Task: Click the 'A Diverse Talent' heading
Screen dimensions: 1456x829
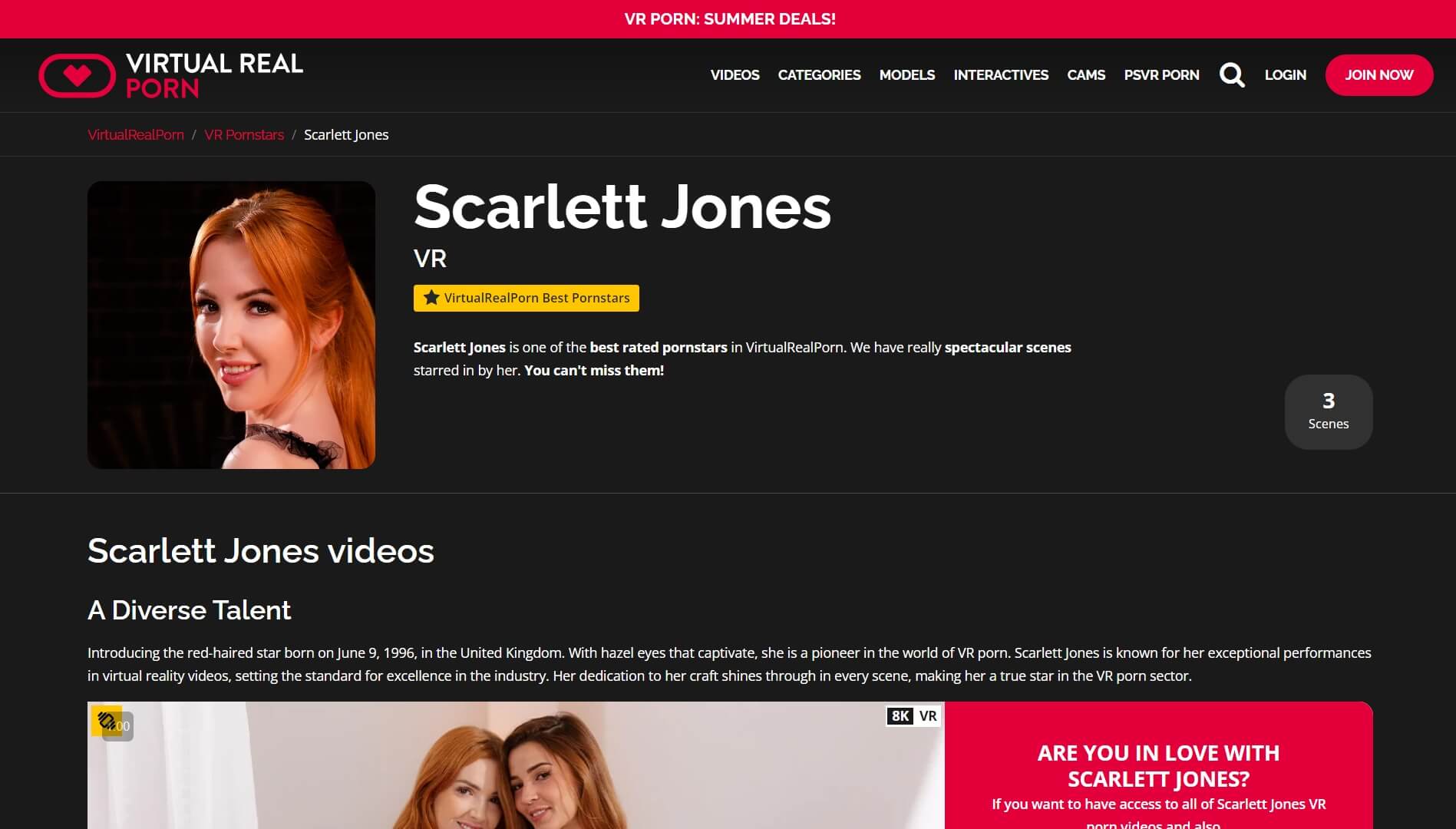Action: click(189, 610)
